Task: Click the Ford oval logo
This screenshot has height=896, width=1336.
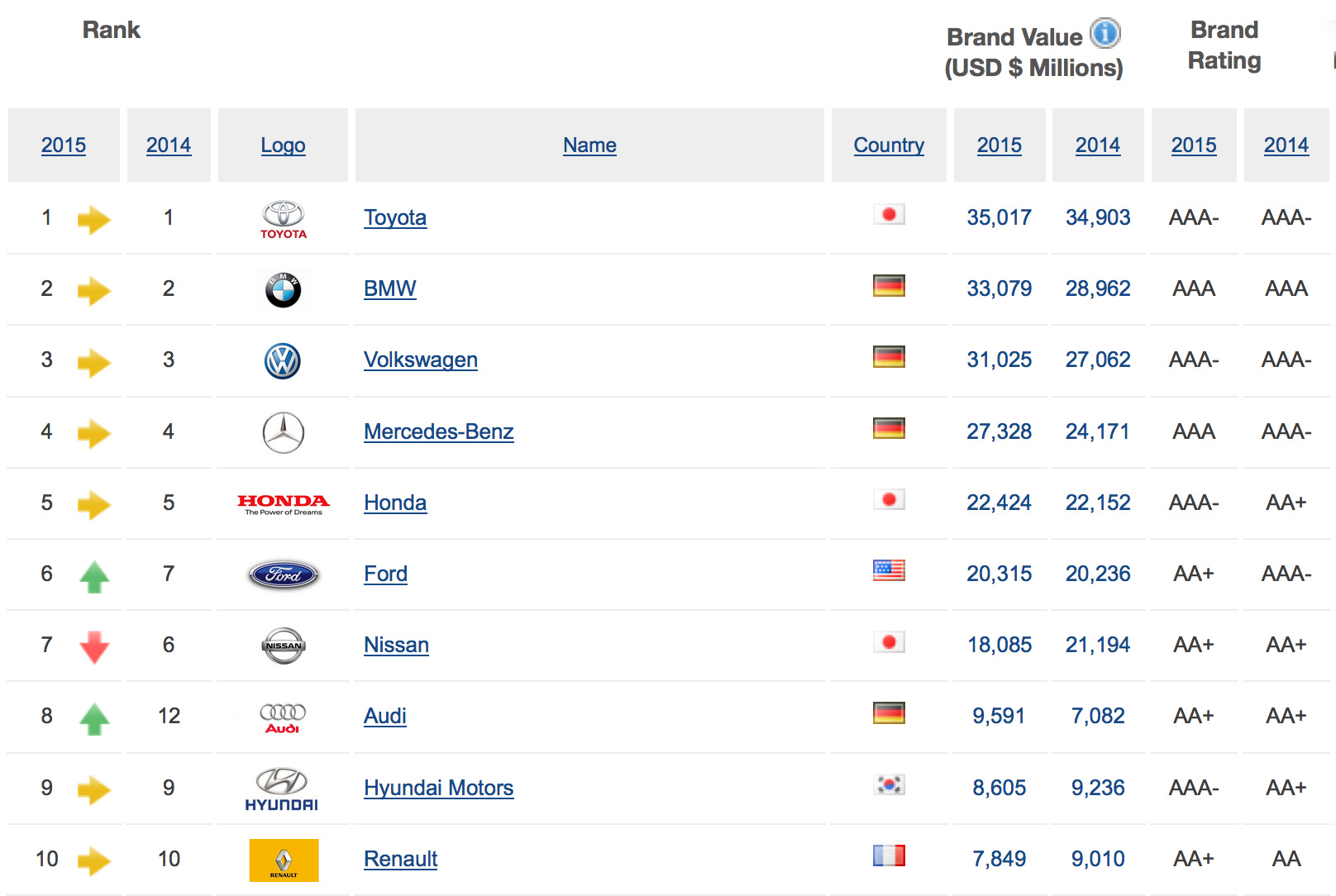Action: (x=283, y=574)
